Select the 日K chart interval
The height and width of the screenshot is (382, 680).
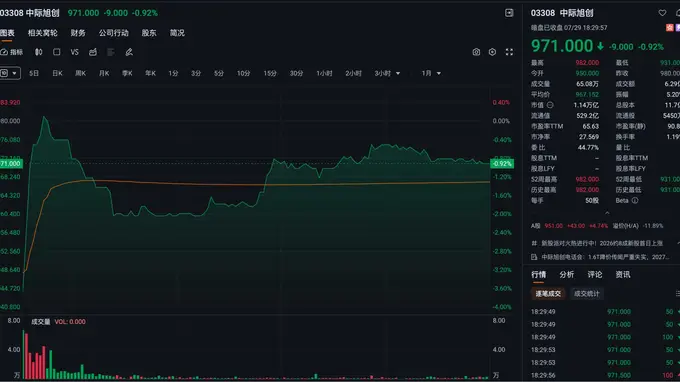(57, 73)
